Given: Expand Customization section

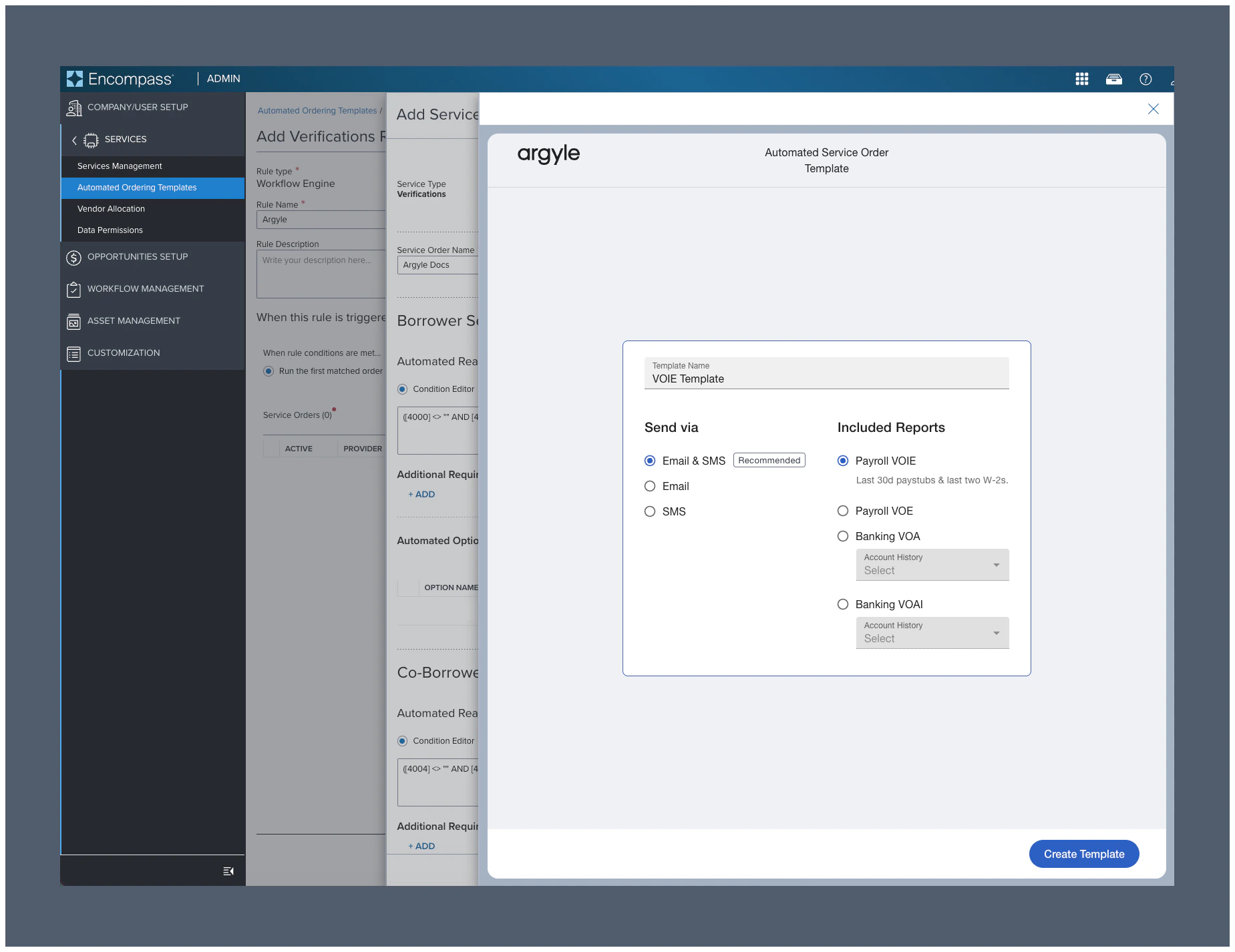Looking at the screenshot, I should coord(153,353).
